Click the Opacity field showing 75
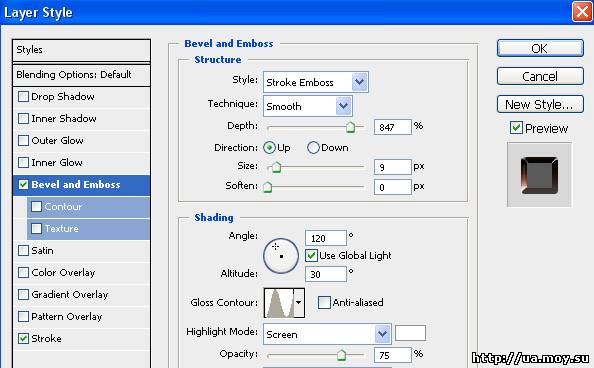Screen dimensions: 594x368 pyautogui.click(x=392, y=355)
